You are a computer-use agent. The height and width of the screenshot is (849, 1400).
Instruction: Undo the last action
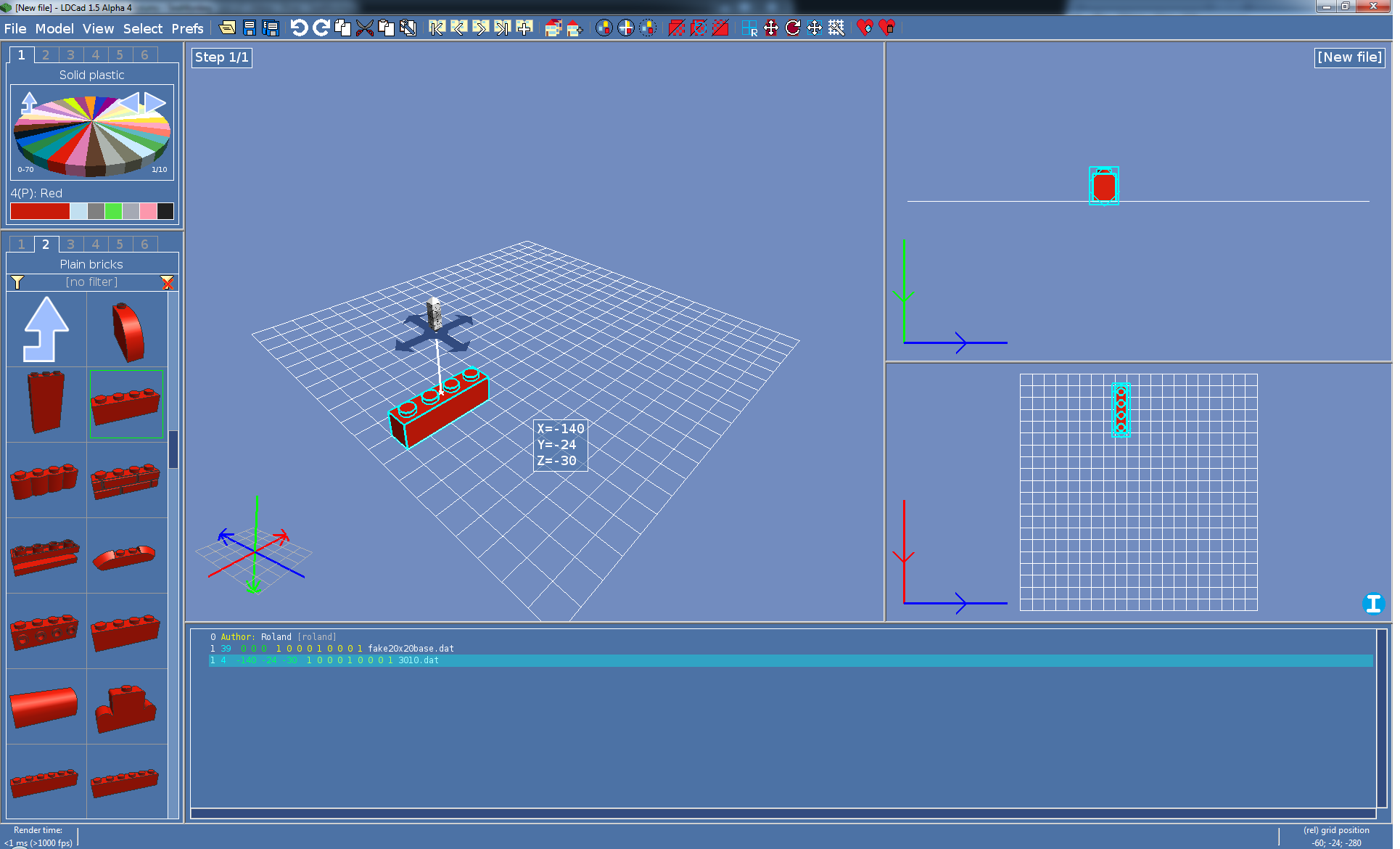(x=299, y=28)
